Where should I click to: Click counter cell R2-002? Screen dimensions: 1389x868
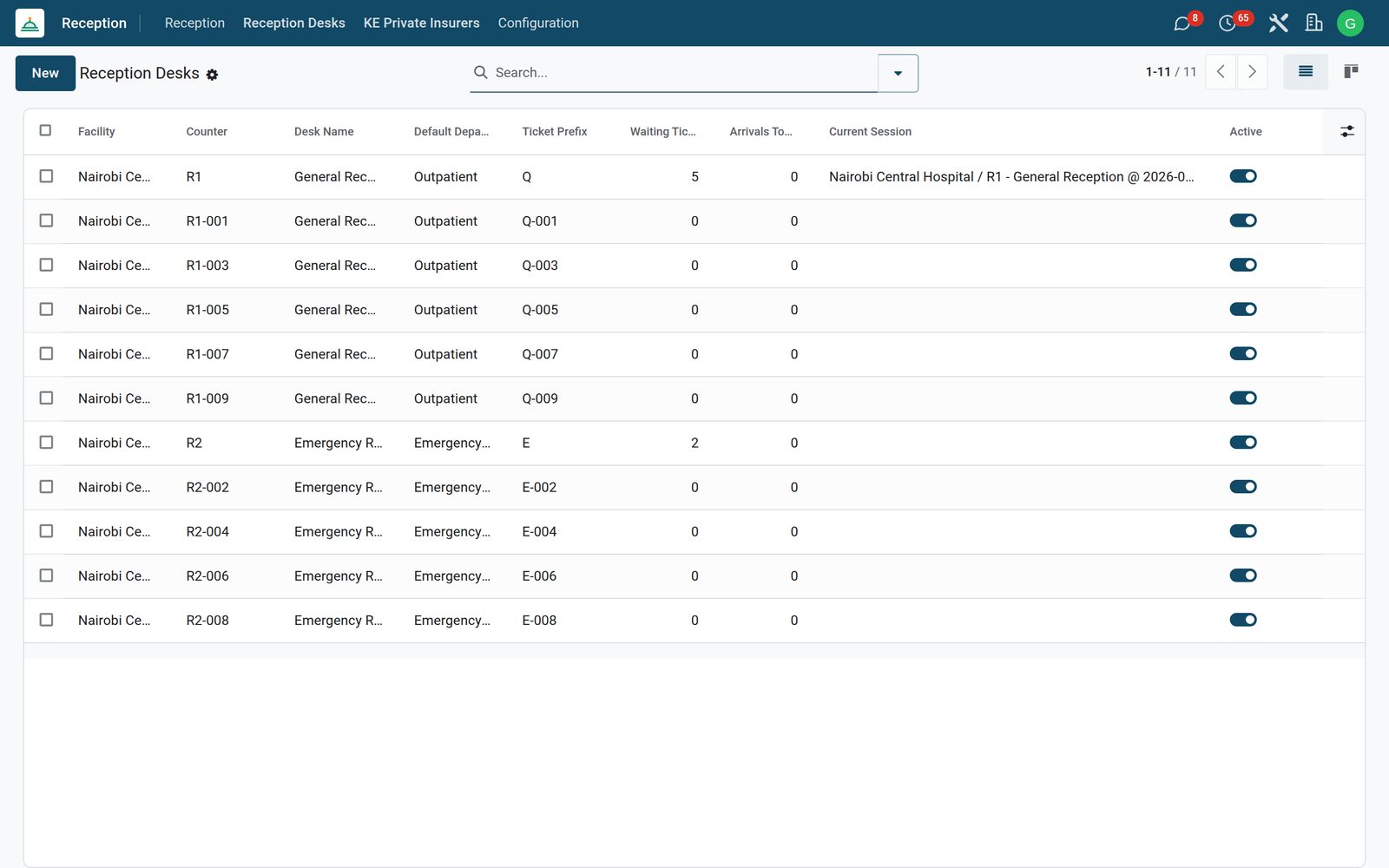pos(207,488)
